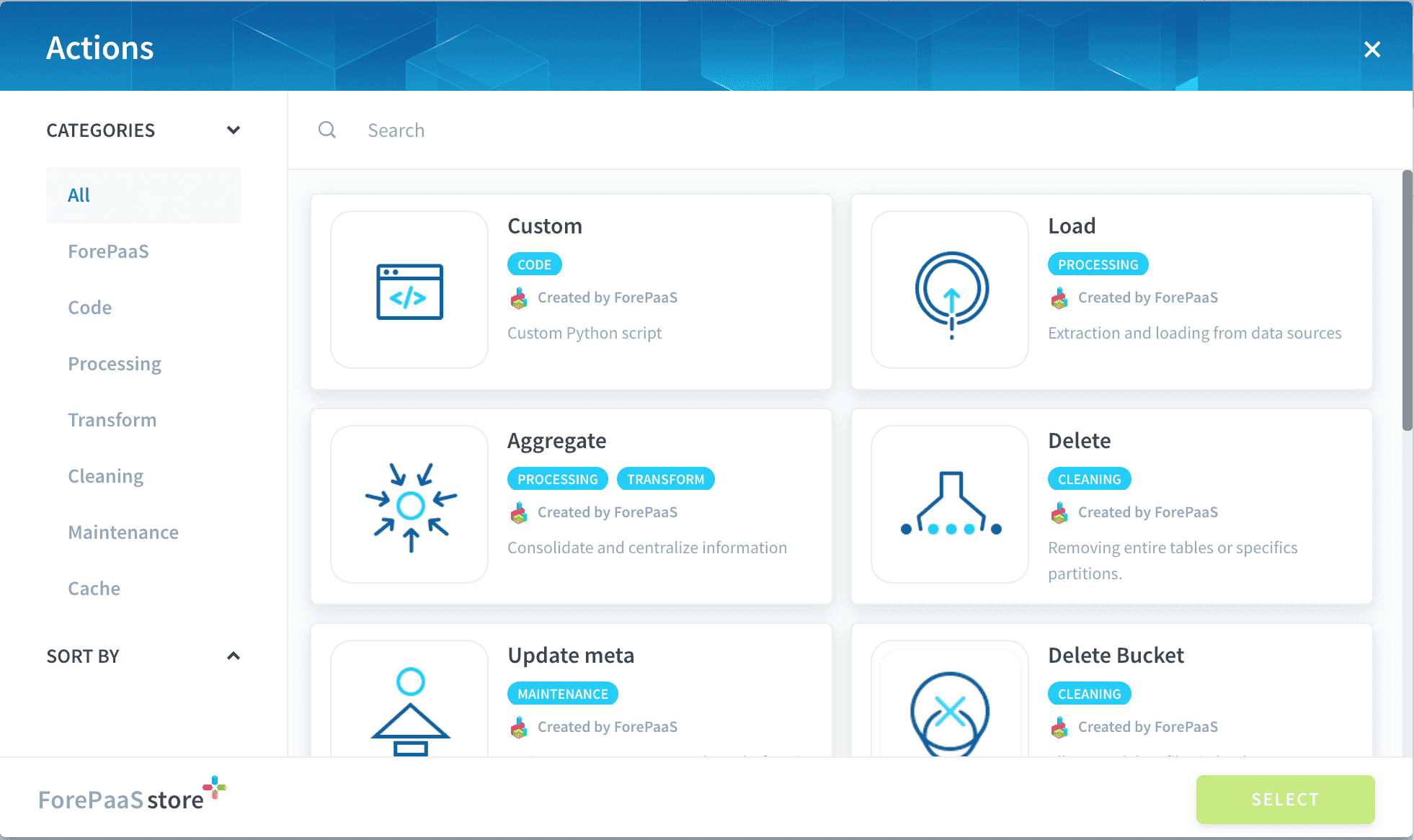Image resolution: width=1414 pixels, height=840 pixels.
Task: Click the Delete card title
Action: tap(1080, 441)
